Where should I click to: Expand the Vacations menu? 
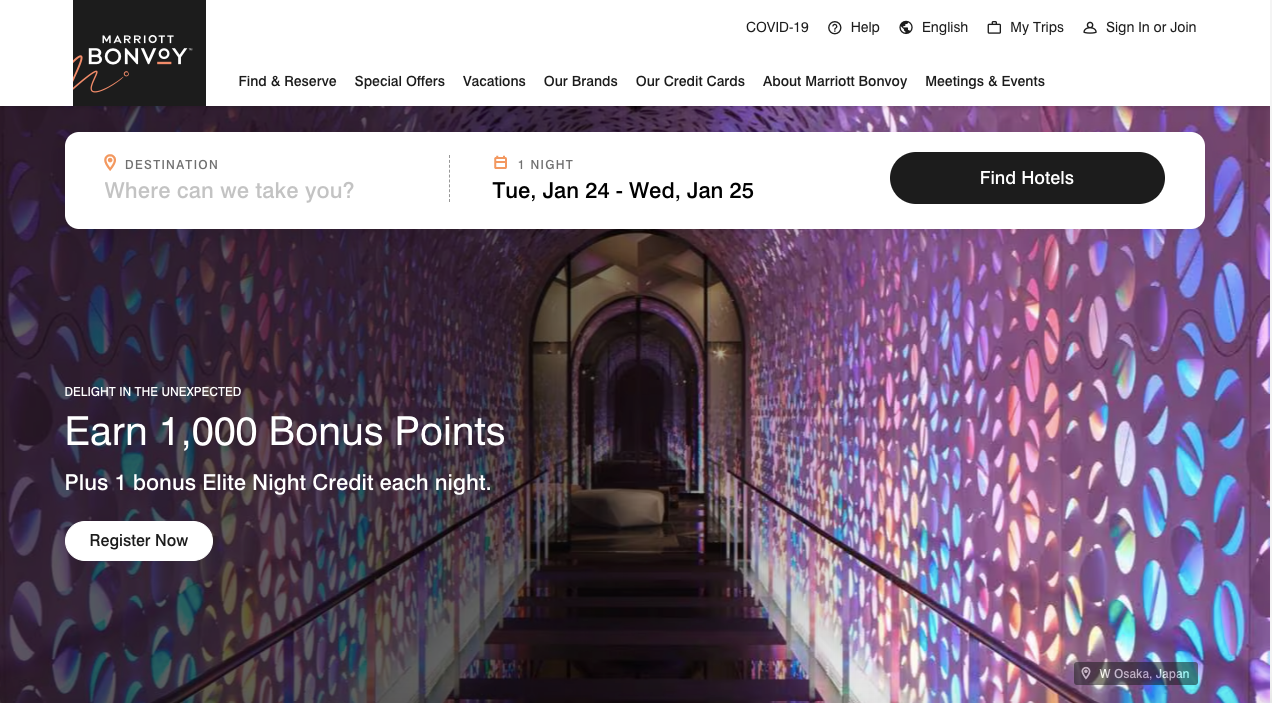[x=494, y=81]
